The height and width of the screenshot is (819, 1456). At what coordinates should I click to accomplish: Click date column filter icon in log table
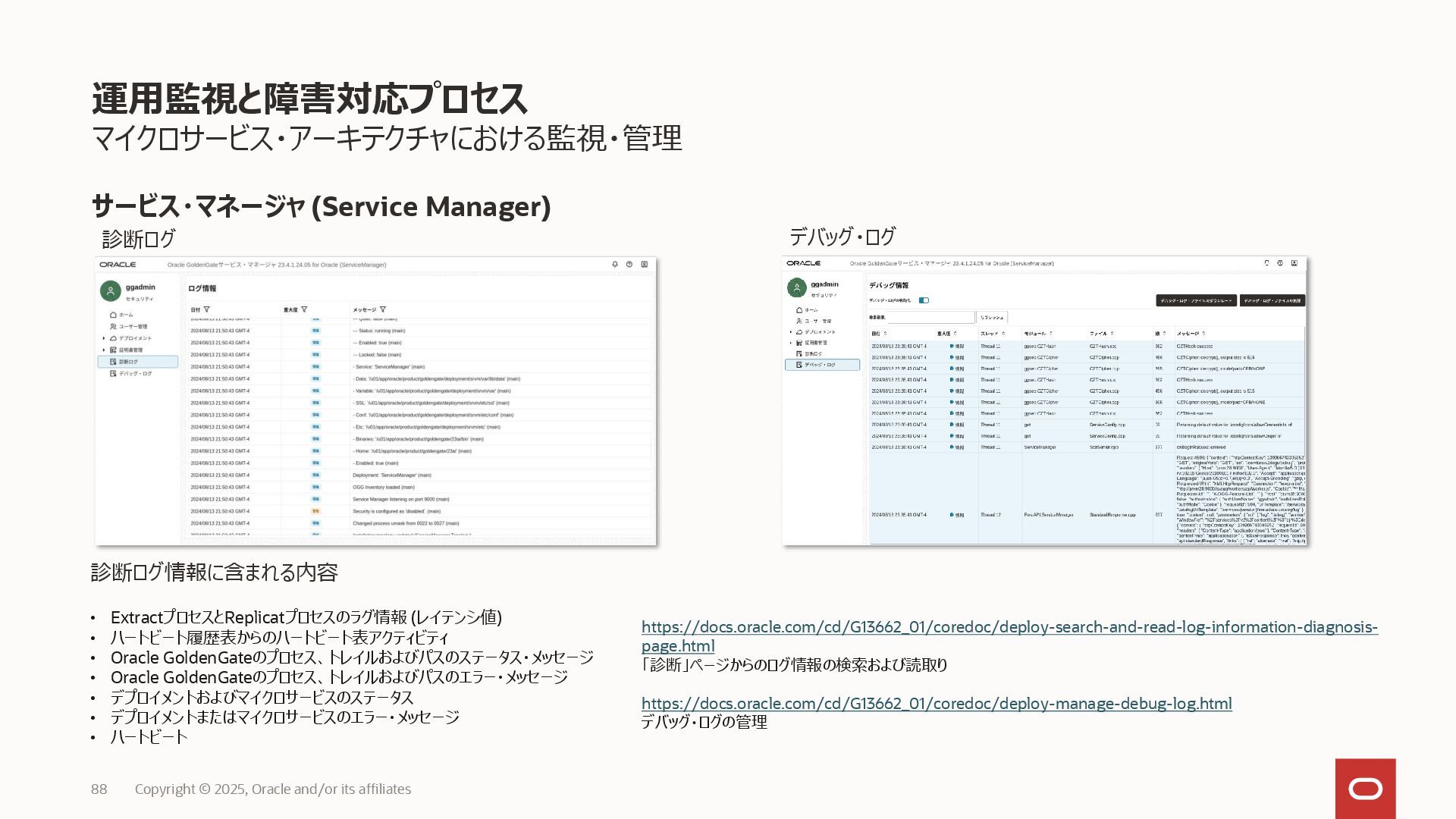pyautogui.click(x=207, y=309)
